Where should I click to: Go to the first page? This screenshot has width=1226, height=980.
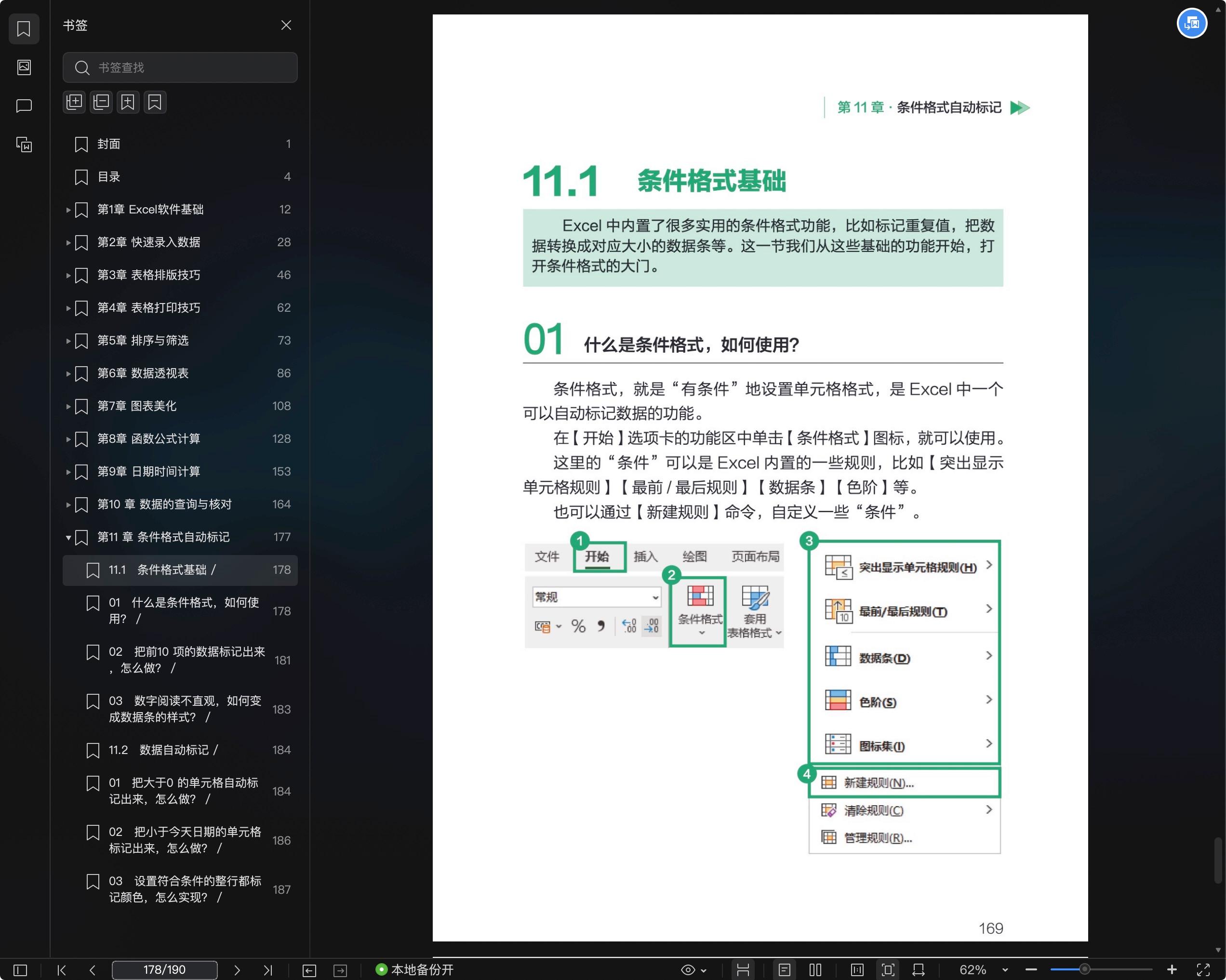pyautogui.click(x=61, y=970)
